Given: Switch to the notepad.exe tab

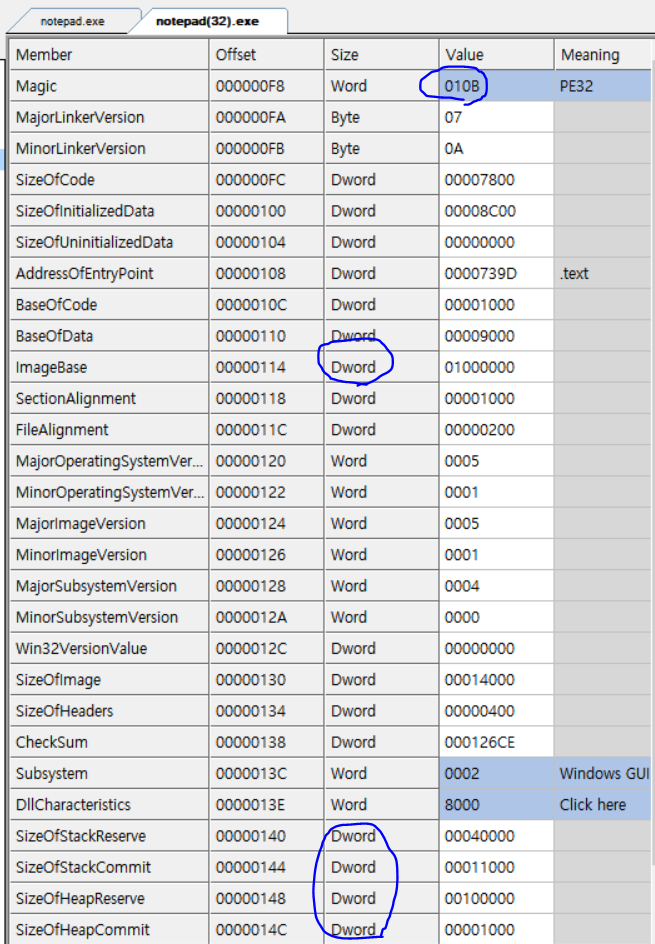Looking at the screenshot, I should (72, 21).
